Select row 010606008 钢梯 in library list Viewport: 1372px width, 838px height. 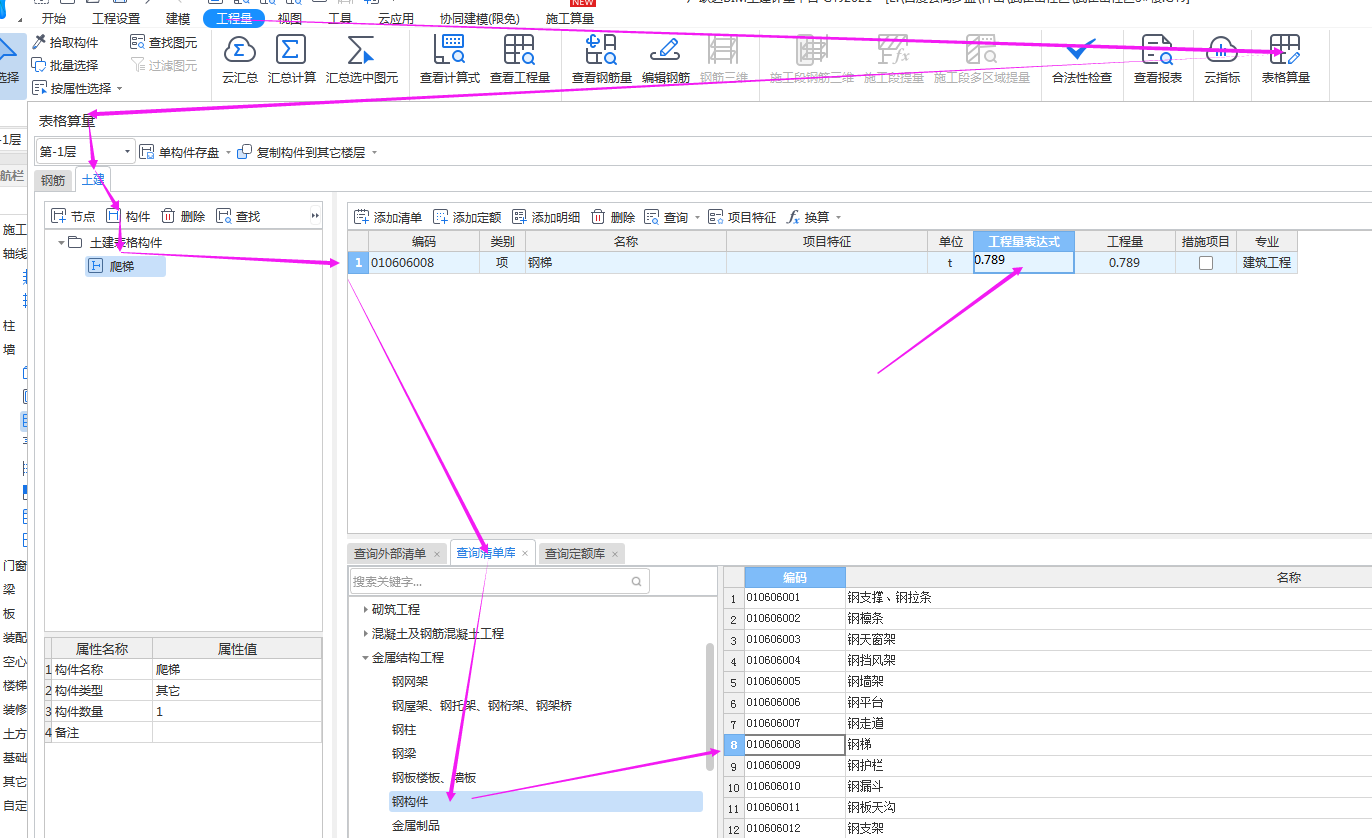click(x=1048, y=744)
